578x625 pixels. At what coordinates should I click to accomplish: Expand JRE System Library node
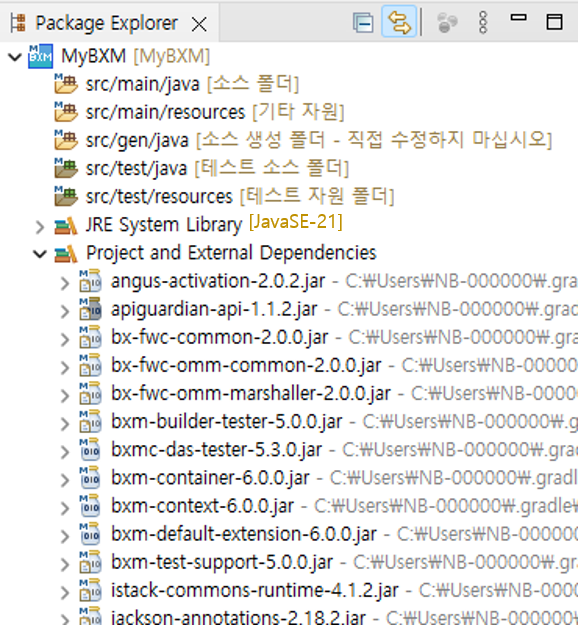click(x=39, y=227)
